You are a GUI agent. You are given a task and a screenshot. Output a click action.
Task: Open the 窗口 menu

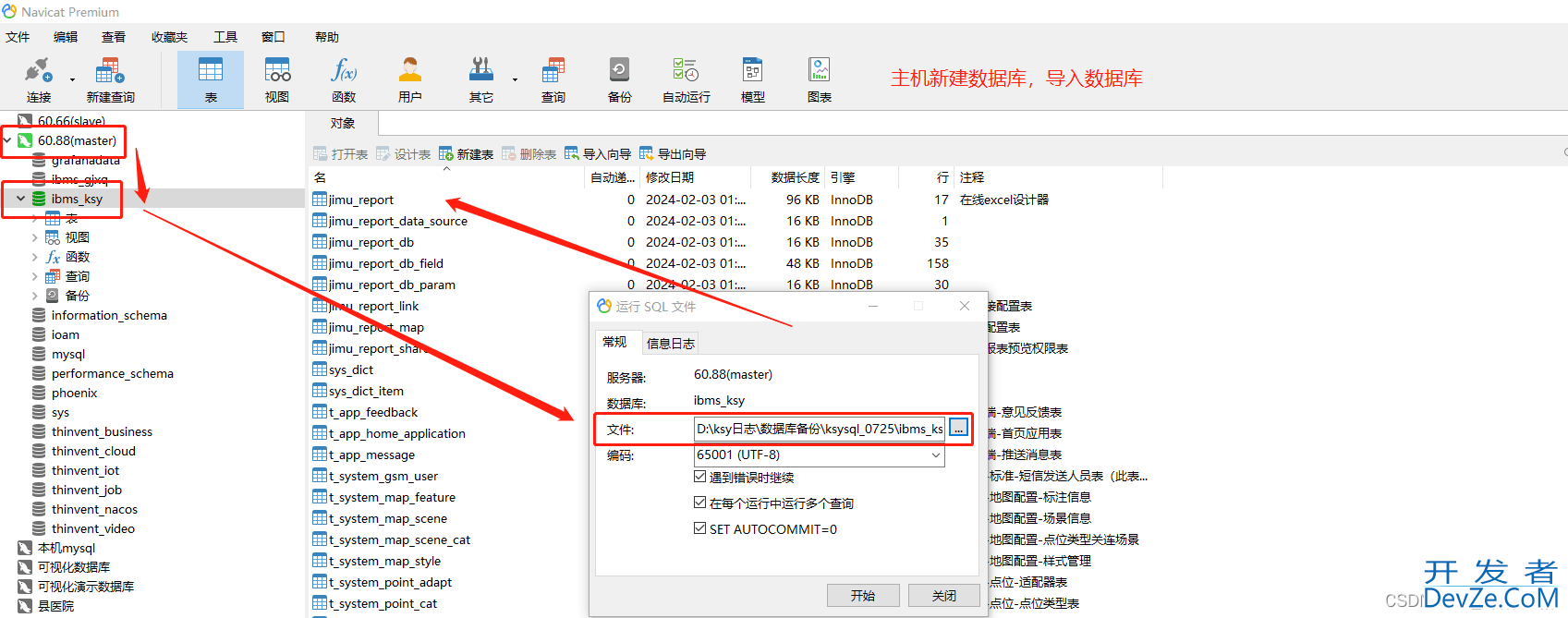point(273,37)
